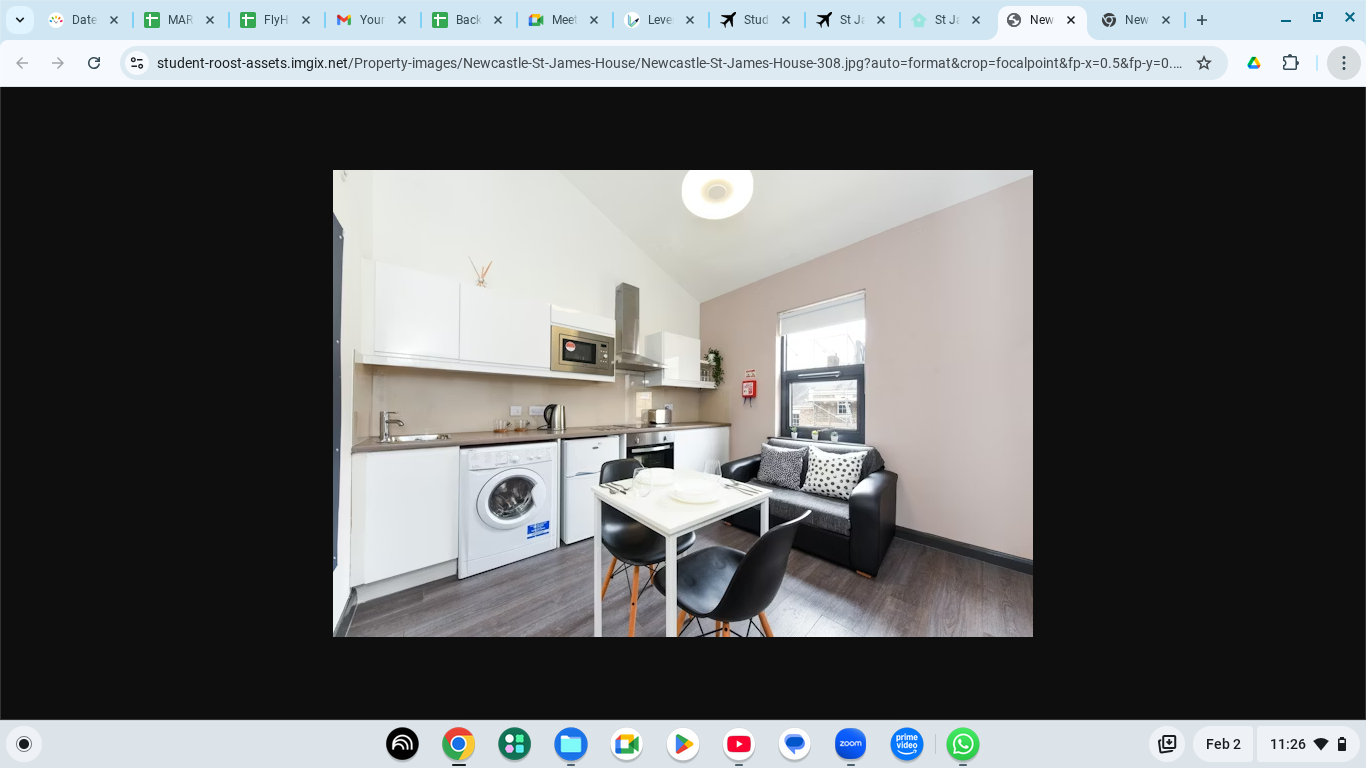Viewport: 1366px width, 768px height.
Task: Click the kitchen room photo
Action: click(682, 403)
